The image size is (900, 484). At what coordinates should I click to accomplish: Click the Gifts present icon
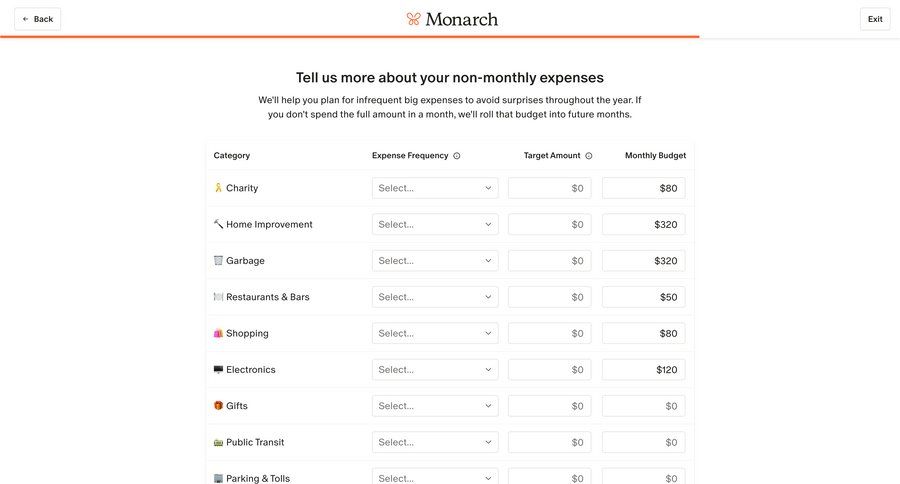[218, 406]
